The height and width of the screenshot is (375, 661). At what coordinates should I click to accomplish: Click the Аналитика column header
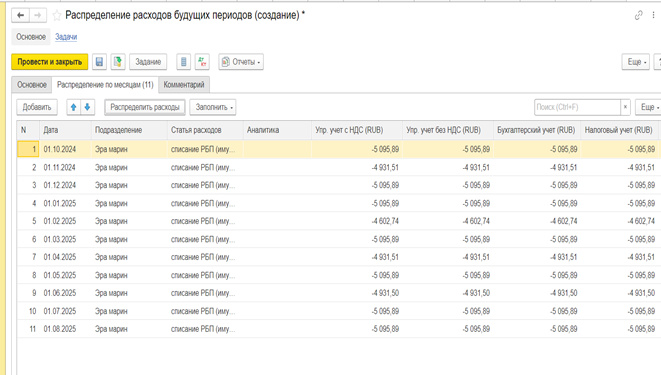277,130
